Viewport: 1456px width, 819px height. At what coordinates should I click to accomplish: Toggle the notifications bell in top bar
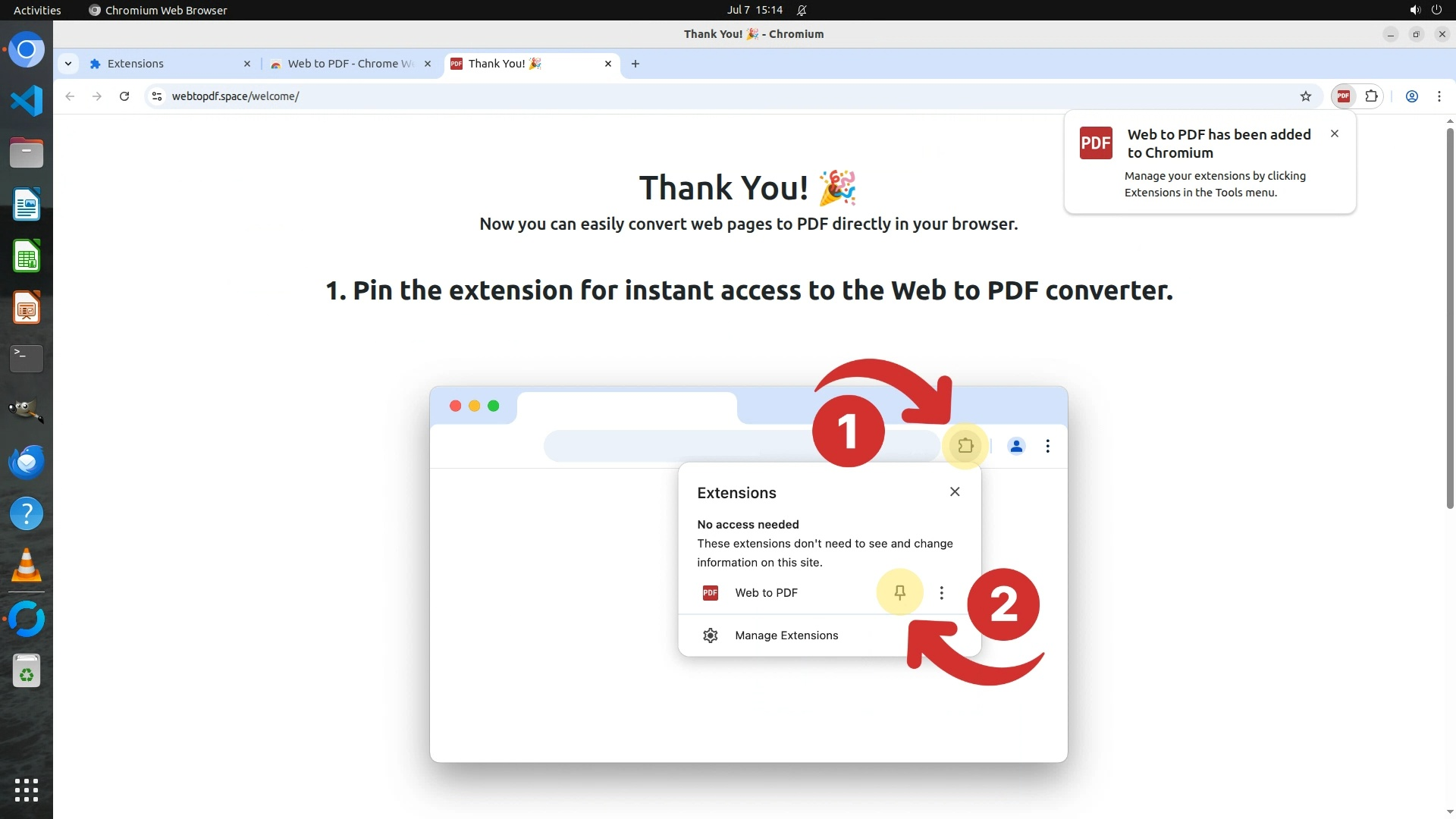pos(802,10)
